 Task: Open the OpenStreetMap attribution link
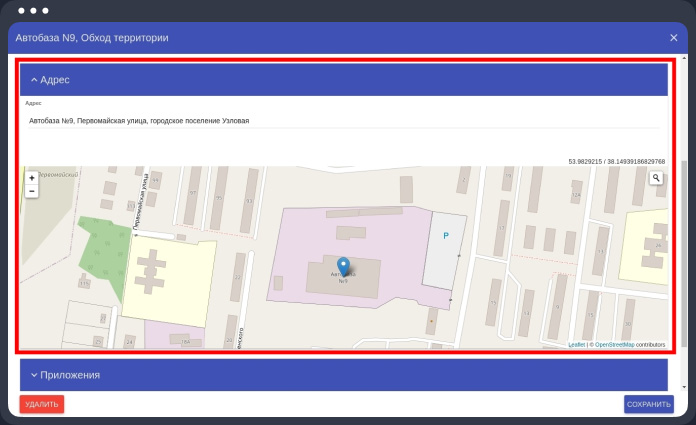click(x=615, y=345)
